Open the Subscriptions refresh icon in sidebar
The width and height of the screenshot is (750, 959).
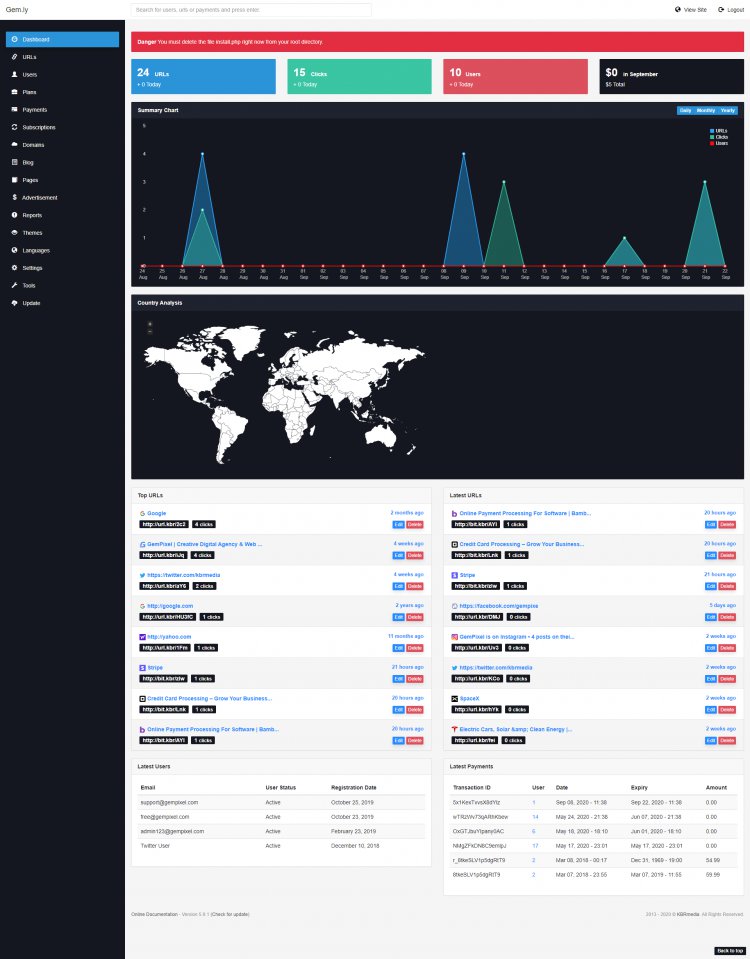pyautogui.click(x=15, y=127)
